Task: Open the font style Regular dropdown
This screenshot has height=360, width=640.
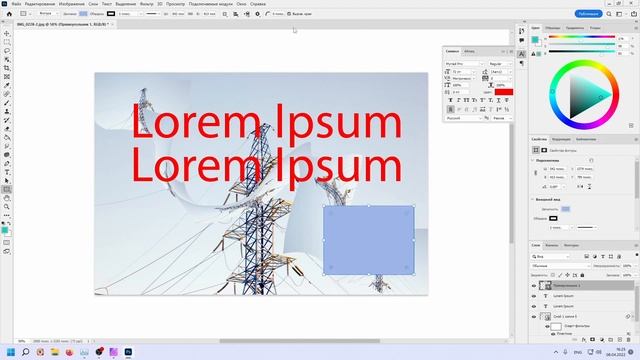Action: (500, 64)
